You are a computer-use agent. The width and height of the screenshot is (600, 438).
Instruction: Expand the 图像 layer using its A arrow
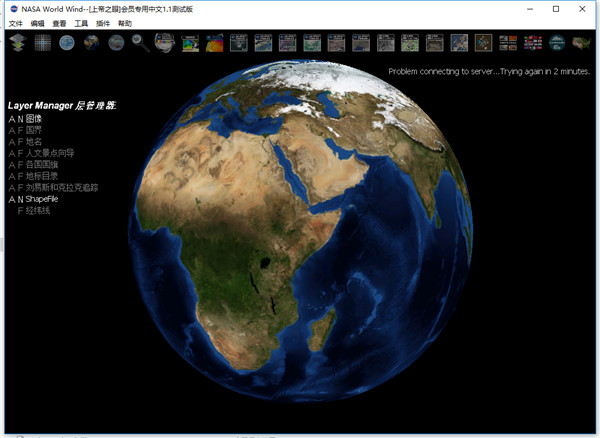pyautogui.click(x=12, y=119)
